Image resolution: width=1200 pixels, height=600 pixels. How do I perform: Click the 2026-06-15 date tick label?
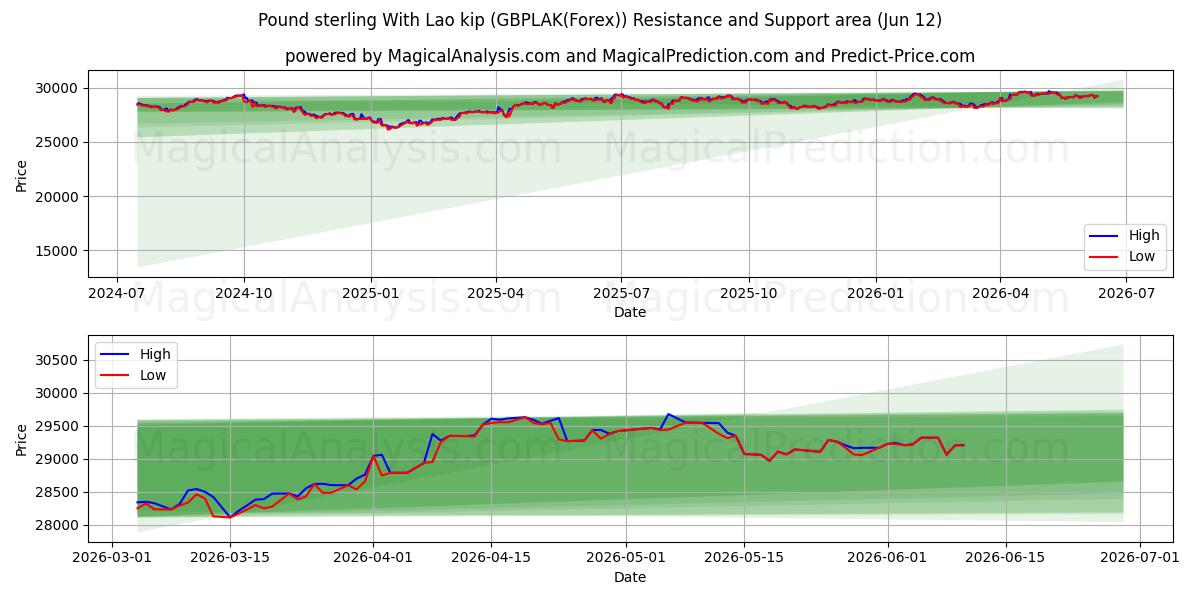(1005, 558)
